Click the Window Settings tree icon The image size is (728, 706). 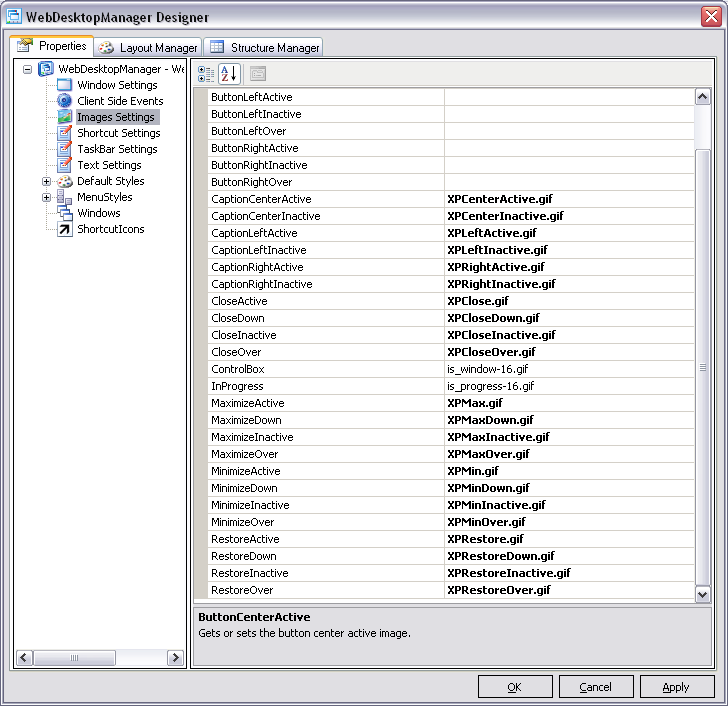click(x=65, y=85)
